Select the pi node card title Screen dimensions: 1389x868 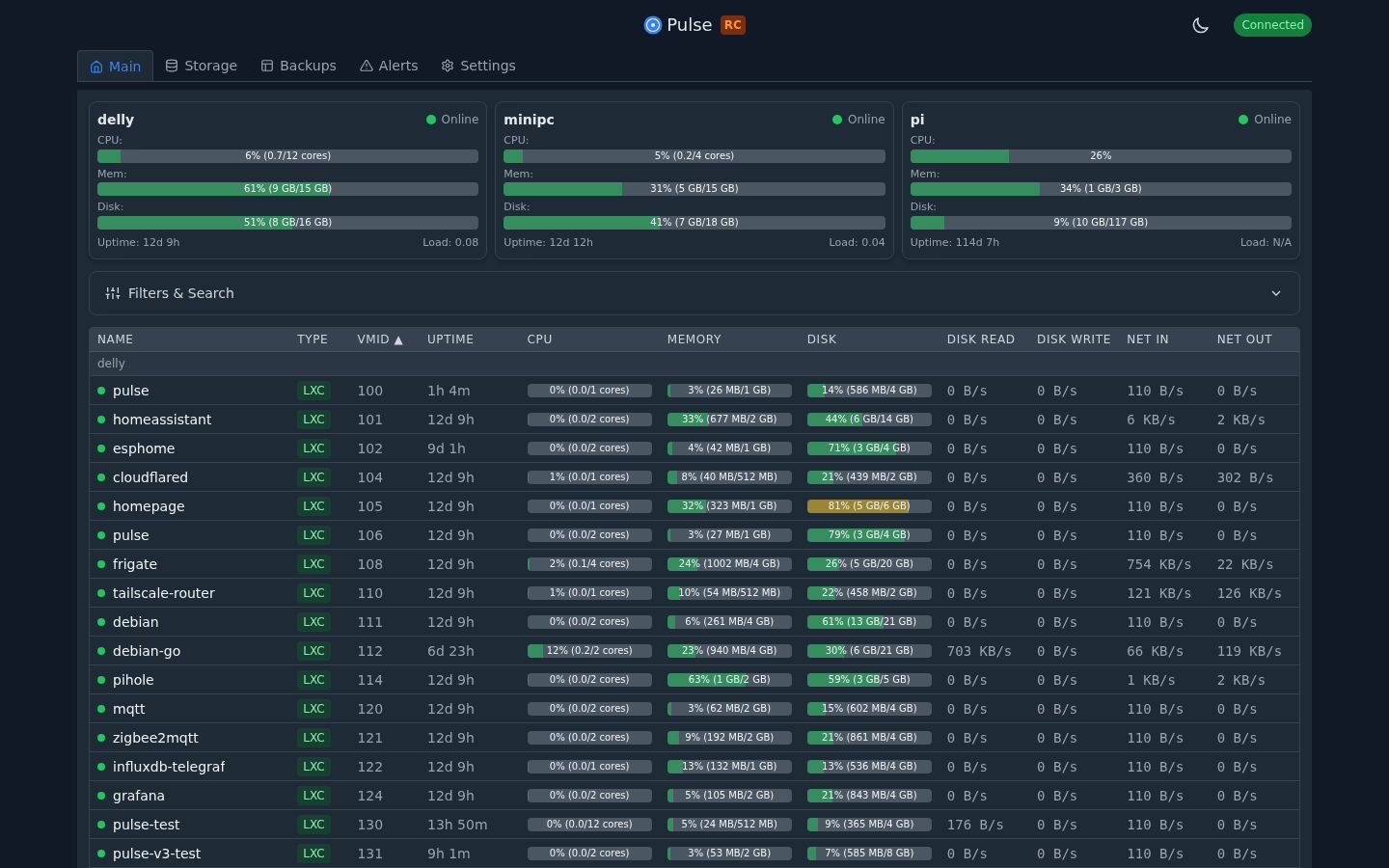[917, 120]
